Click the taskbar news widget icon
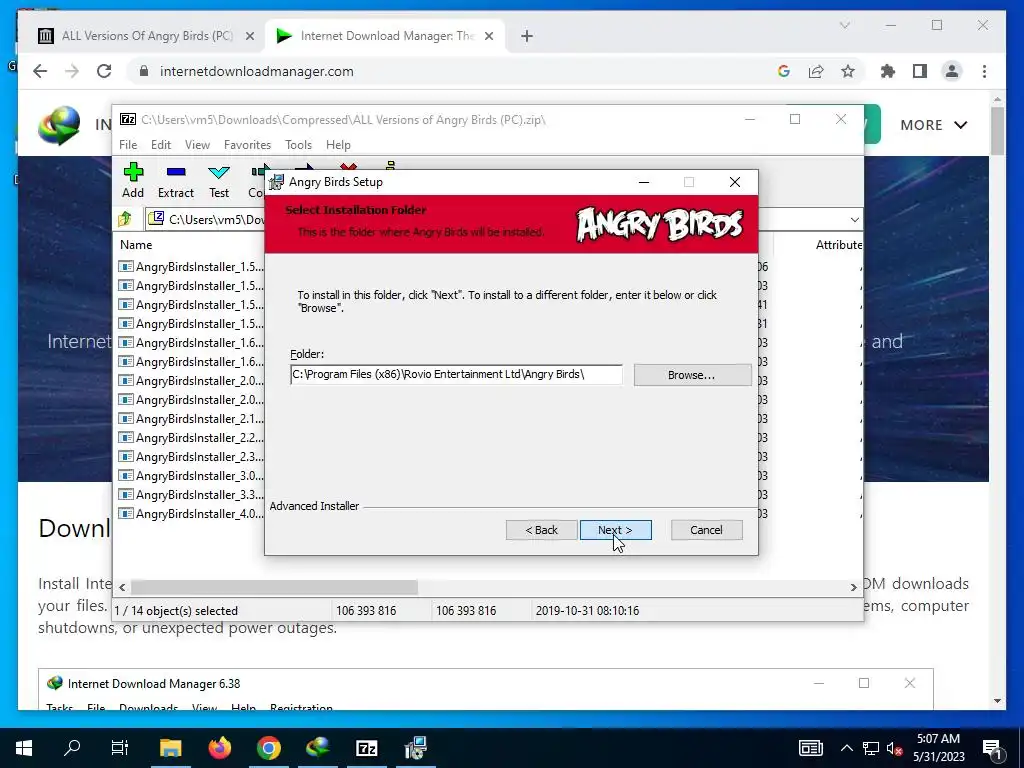Image resolution: width=1024 pixels, height=768 pixels. pos(810,748)
